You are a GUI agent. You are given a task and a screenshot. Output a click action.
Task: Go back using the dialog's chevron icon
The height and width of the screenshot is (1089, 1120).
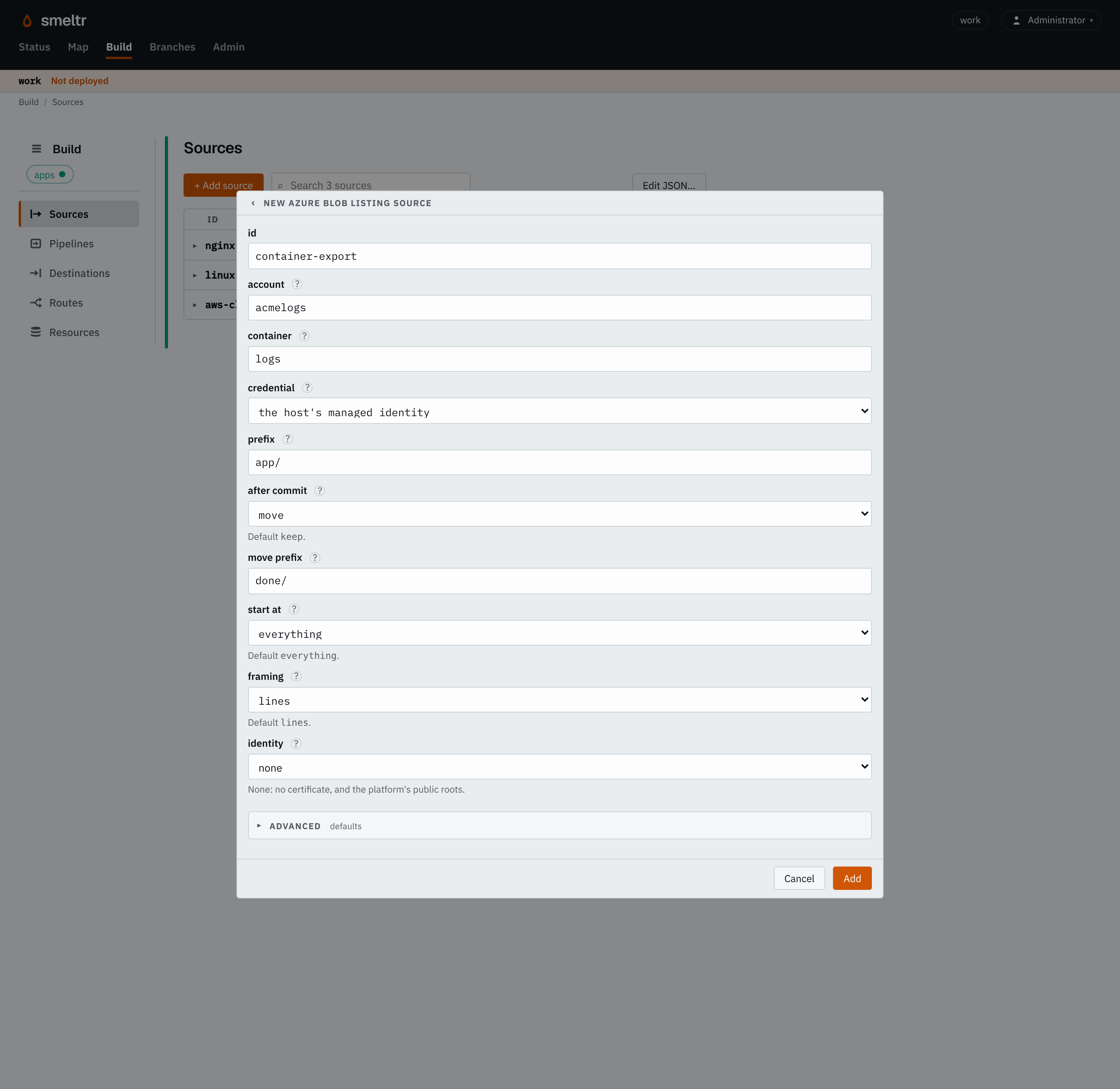coord(253,203)
